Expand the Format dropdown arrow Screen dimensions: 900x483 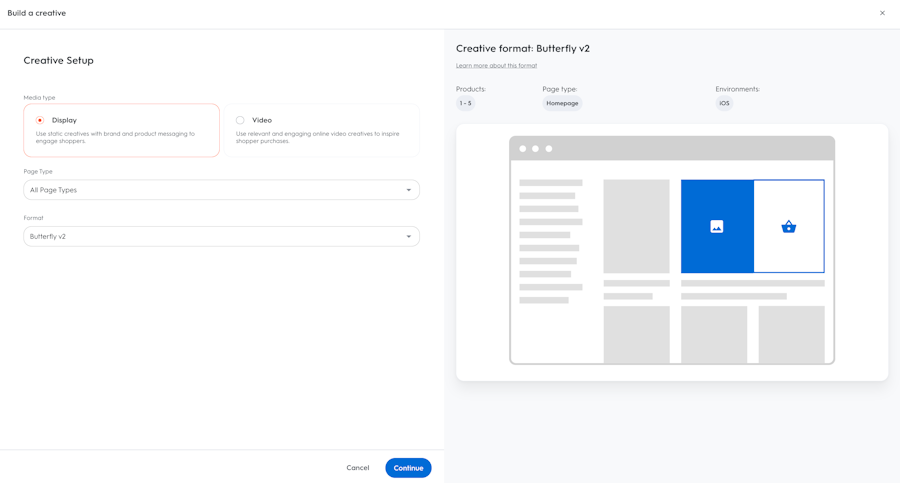409,237
